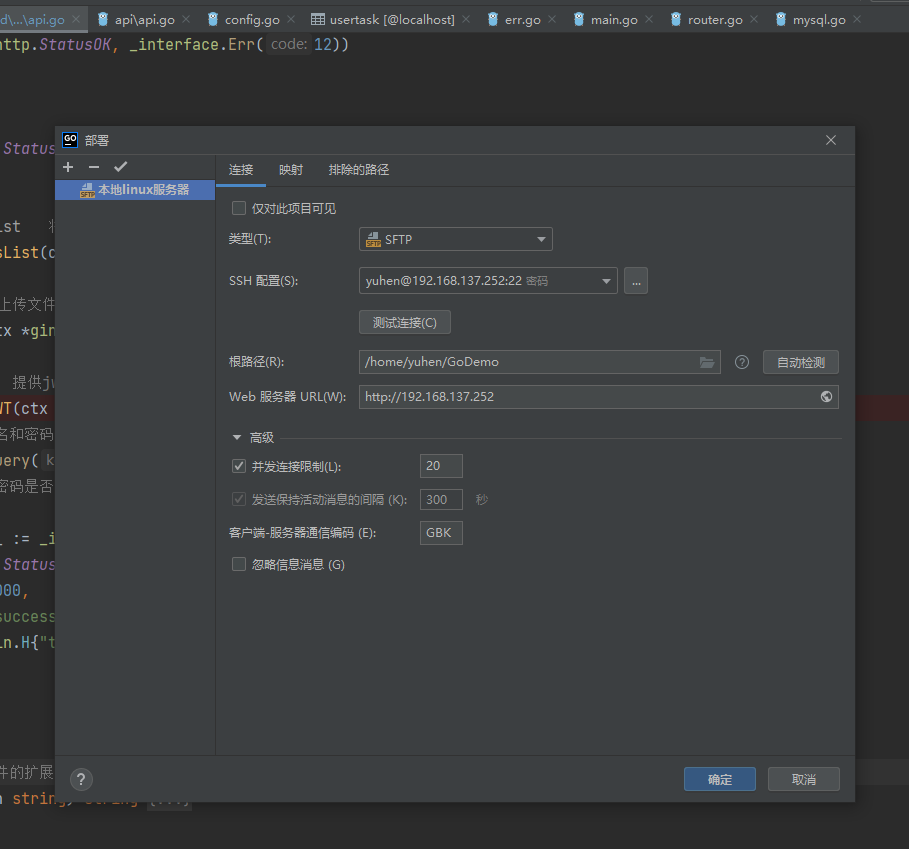Close the router.go tab
Viewport: 909px width, 849px height.
coord(754,20)
